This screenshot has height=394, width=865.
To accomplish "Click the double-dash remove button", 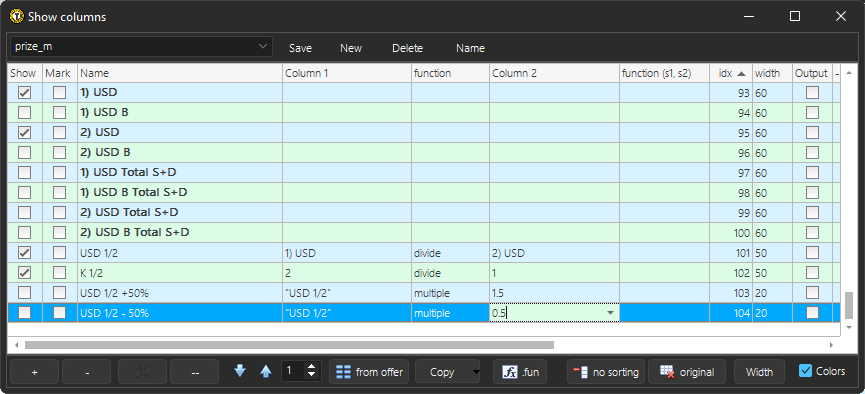I will [195, 372].
